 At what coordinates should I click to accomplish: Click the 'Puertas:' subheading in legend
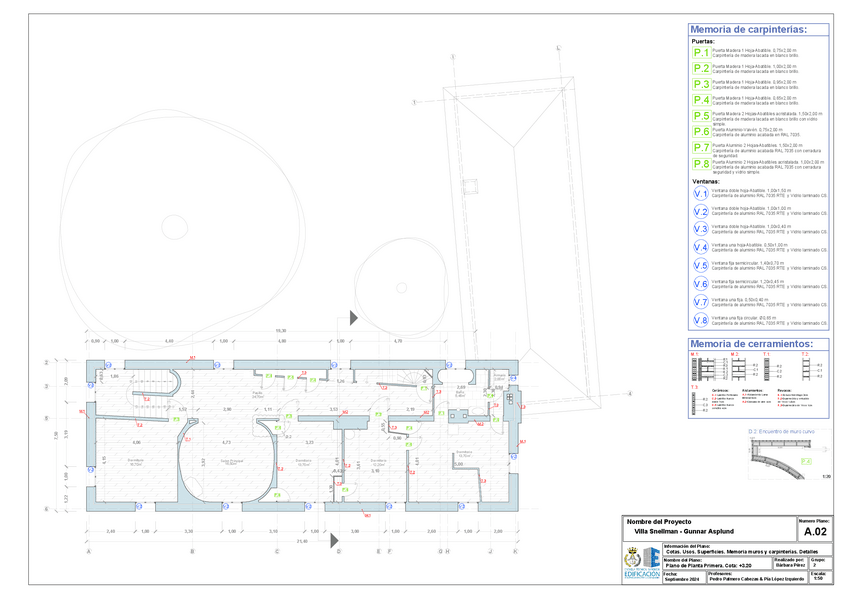[x=704, y=42]
